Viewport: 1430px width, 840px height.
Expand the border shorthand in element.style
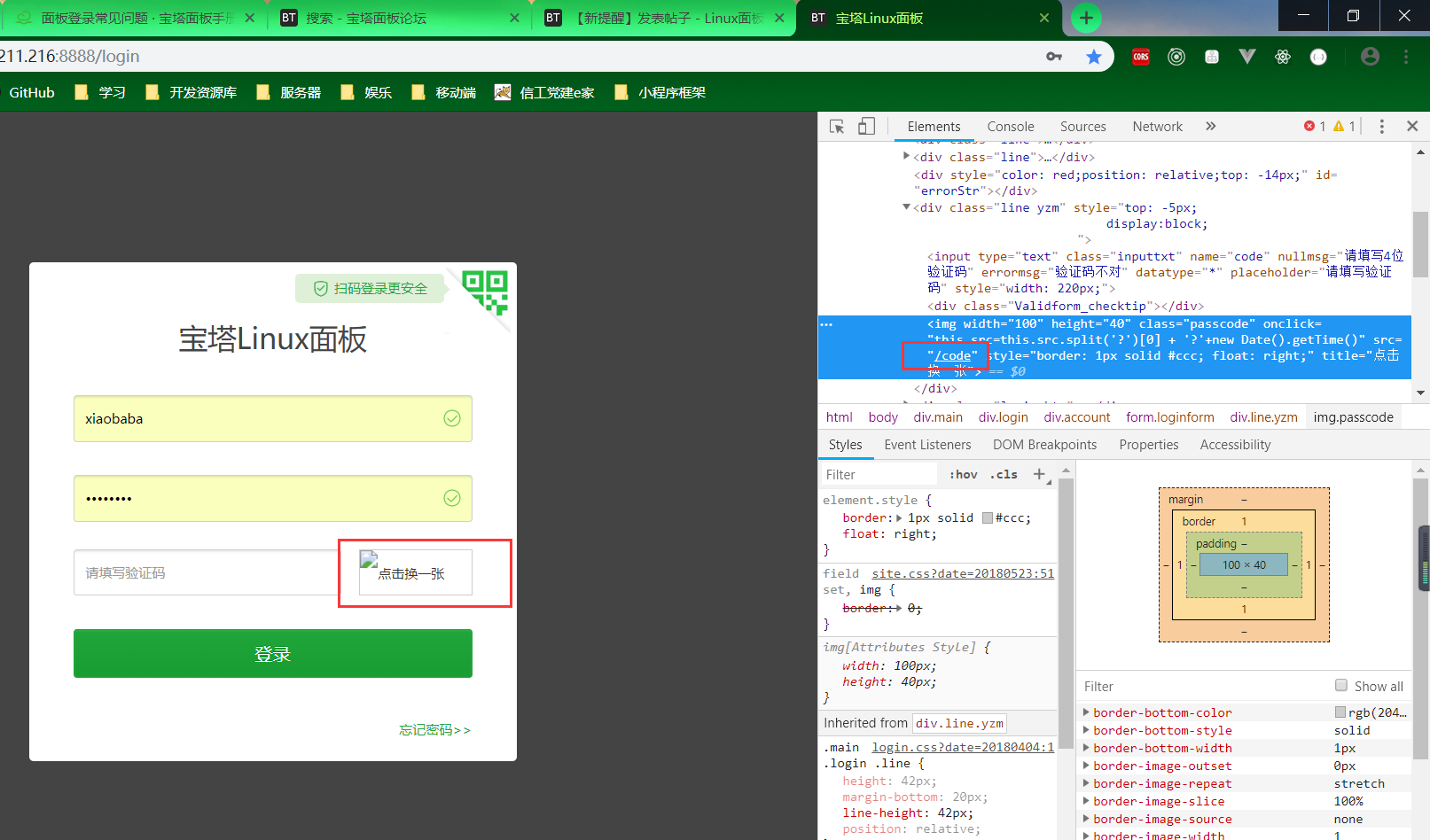899,518
